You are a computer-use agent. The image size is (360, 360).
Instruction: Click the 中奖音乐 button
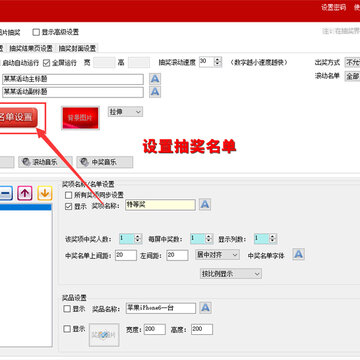click(105, 162)
